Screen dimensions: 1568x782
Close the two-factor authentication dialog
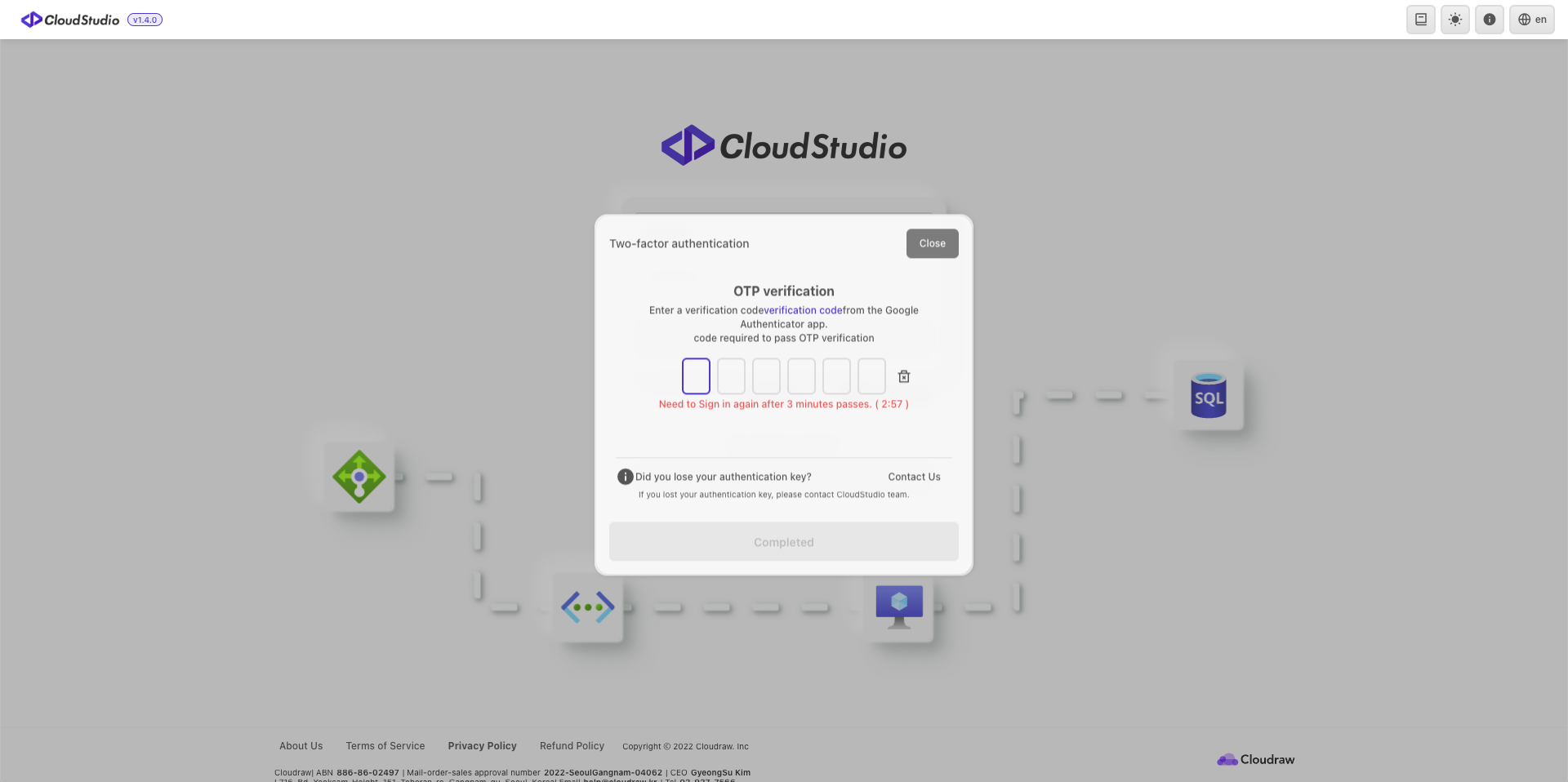(x=932, y=243)
